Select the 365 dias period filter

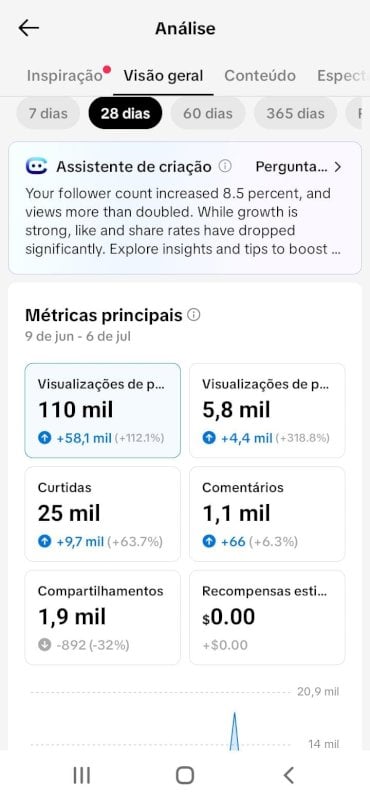click(295, 113)
